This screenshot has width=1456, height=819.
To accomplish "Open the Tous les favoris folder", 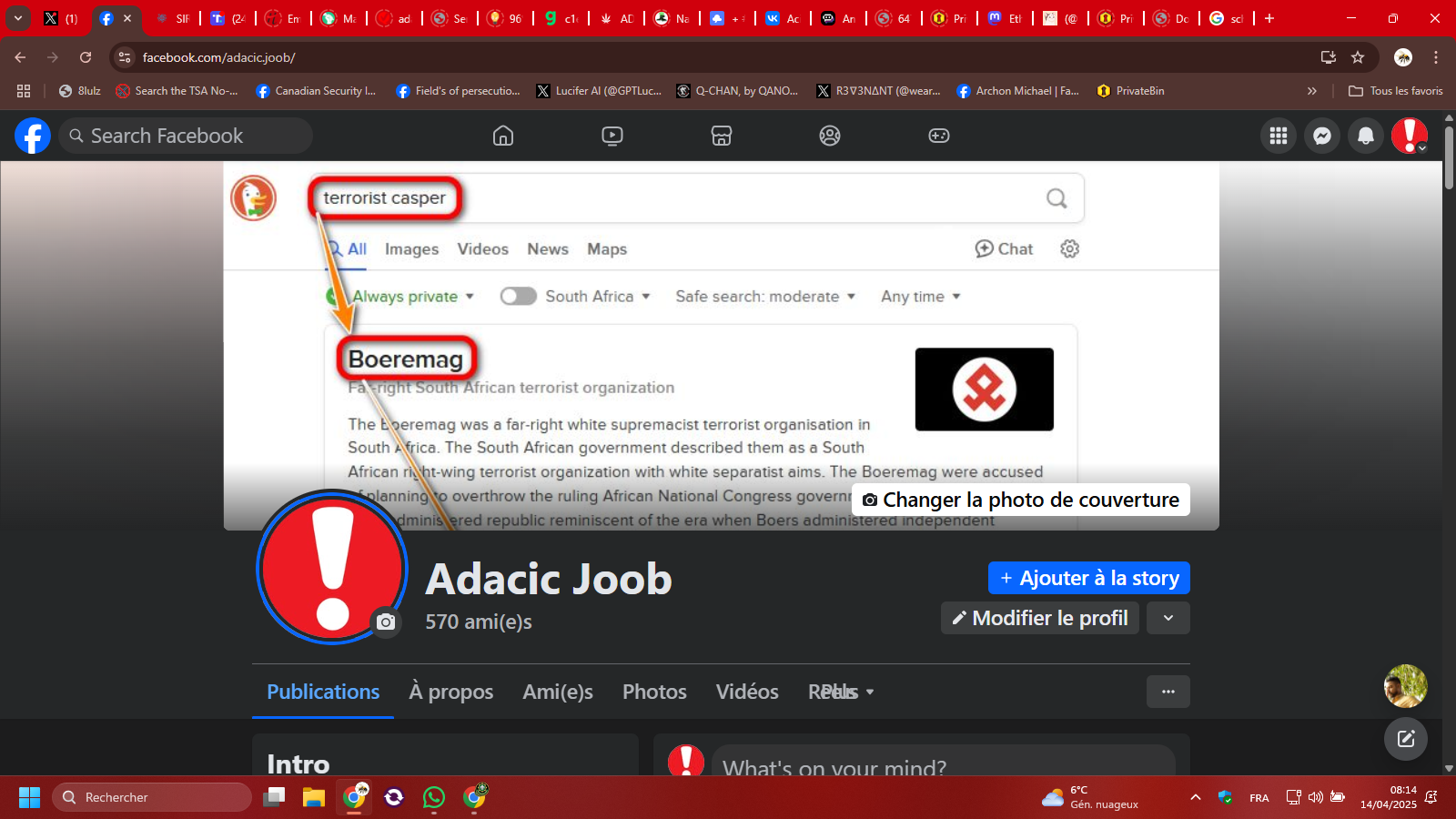I will 1396,91.
